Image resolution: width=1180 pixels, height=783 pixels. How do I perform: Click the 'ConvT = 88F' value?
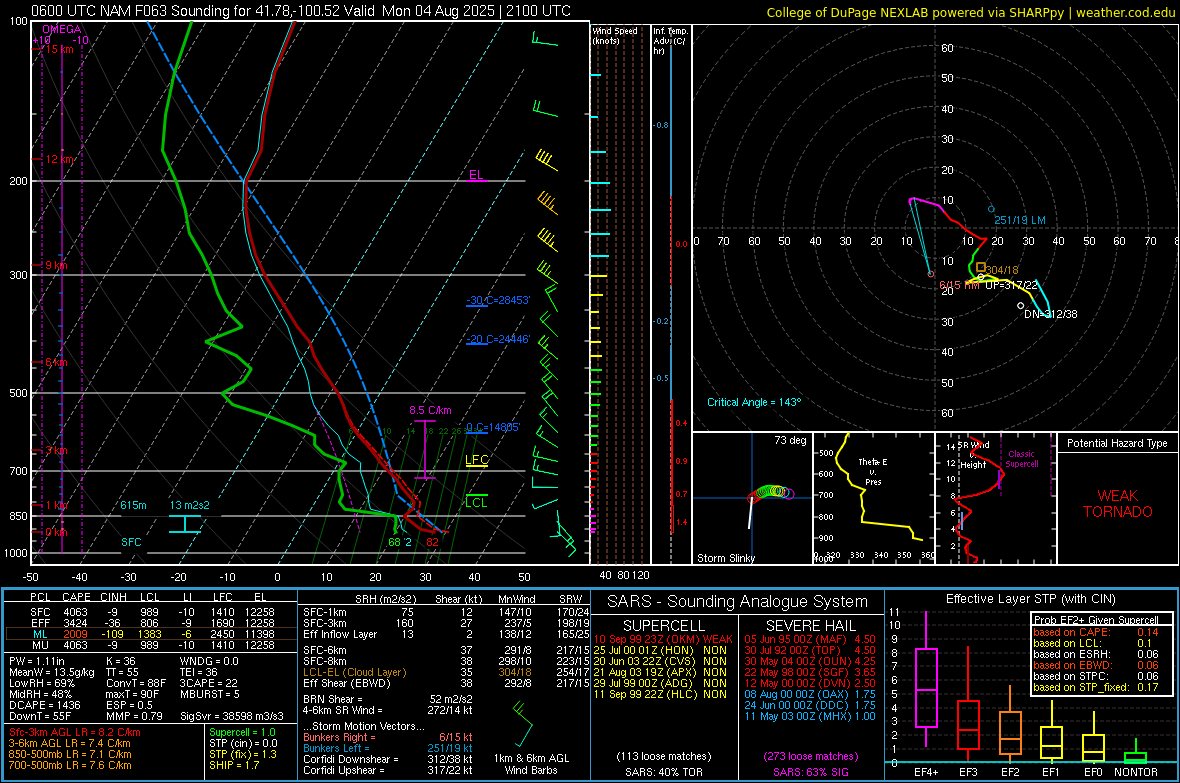tap(136, 684)
